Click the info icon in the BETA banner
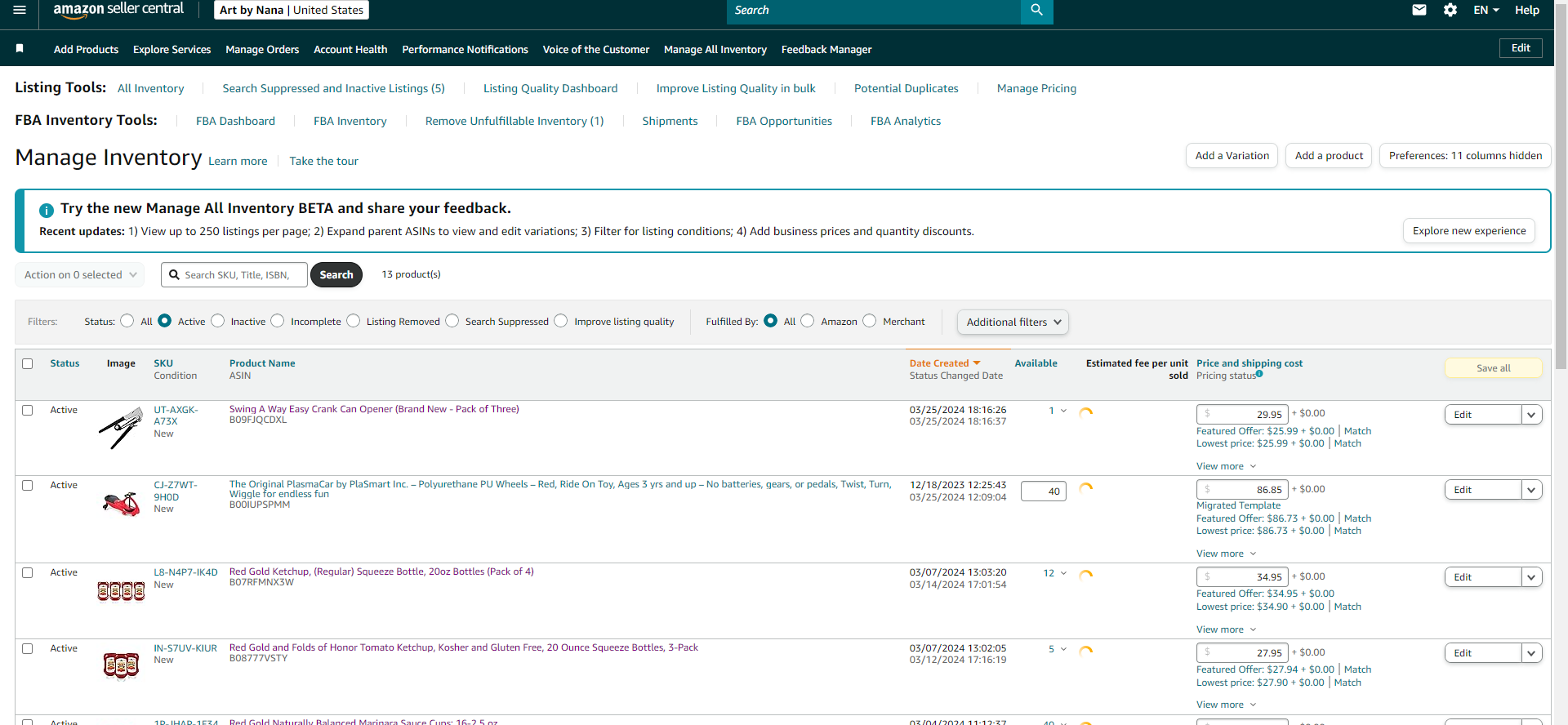Image resolution: width=1568 pixels, height=725 pixels. click(47, 210)
